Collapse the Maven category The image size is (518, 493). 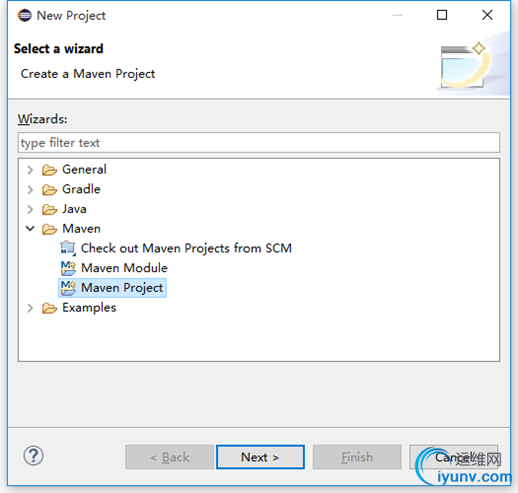pyautogui.click(x=30, y=229)
